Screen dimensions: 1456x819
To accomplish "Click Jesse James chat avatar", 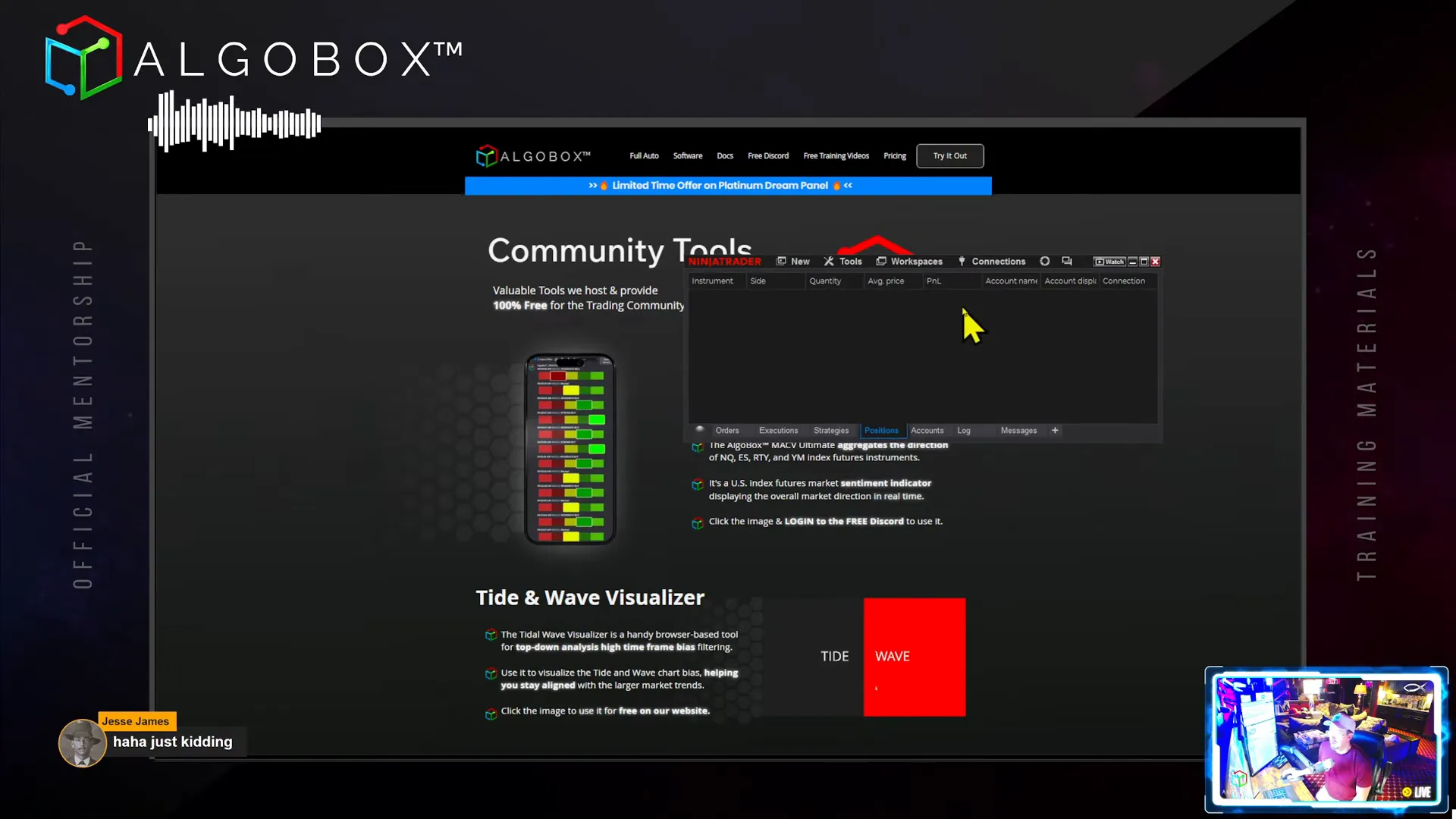I will [82, 743].
